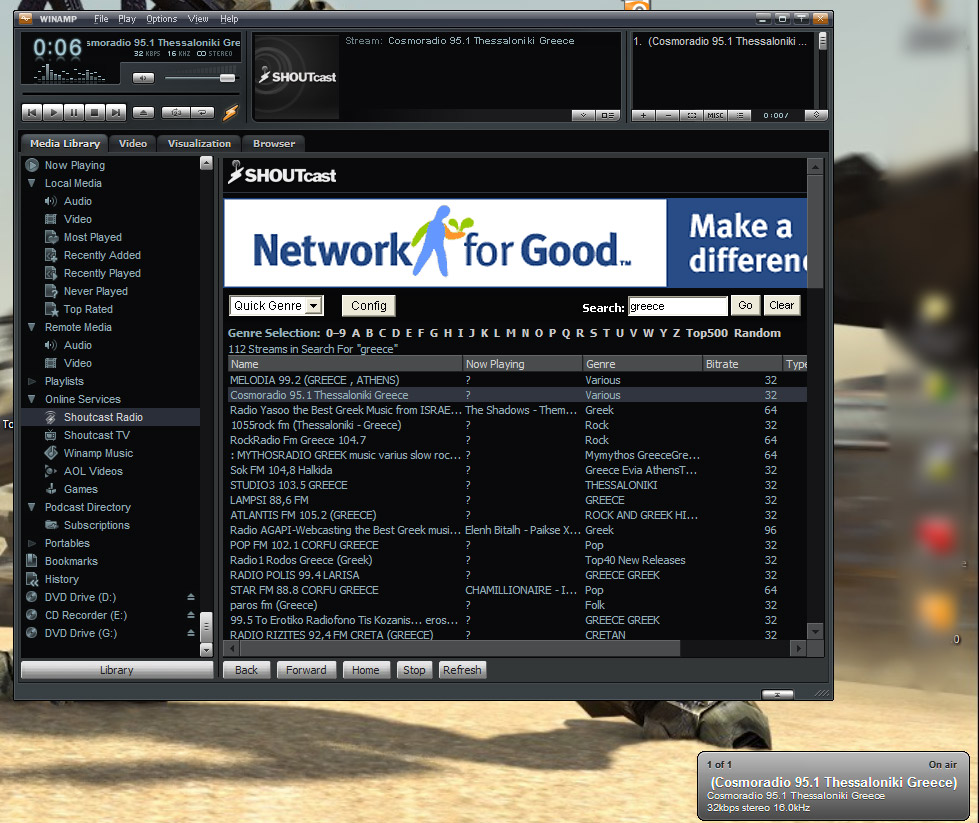Click the Top500 genre link
This screenshot has height=823, width=979.
pos(707,333)
